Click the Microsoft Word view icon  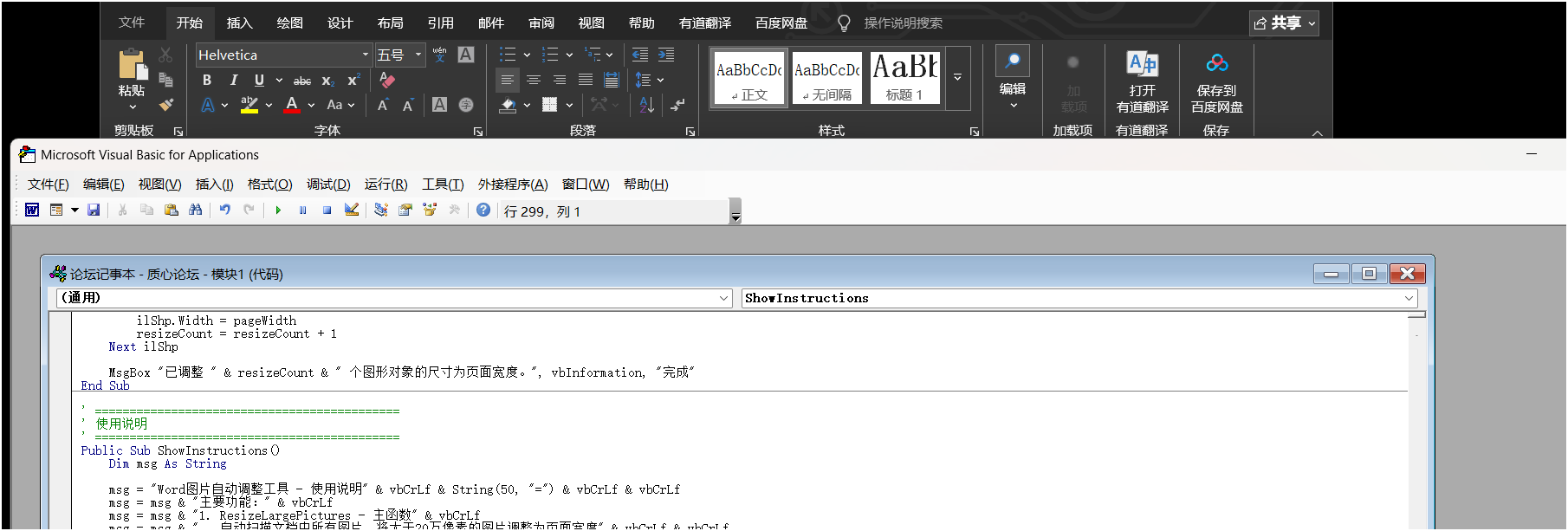coord(32,210)
